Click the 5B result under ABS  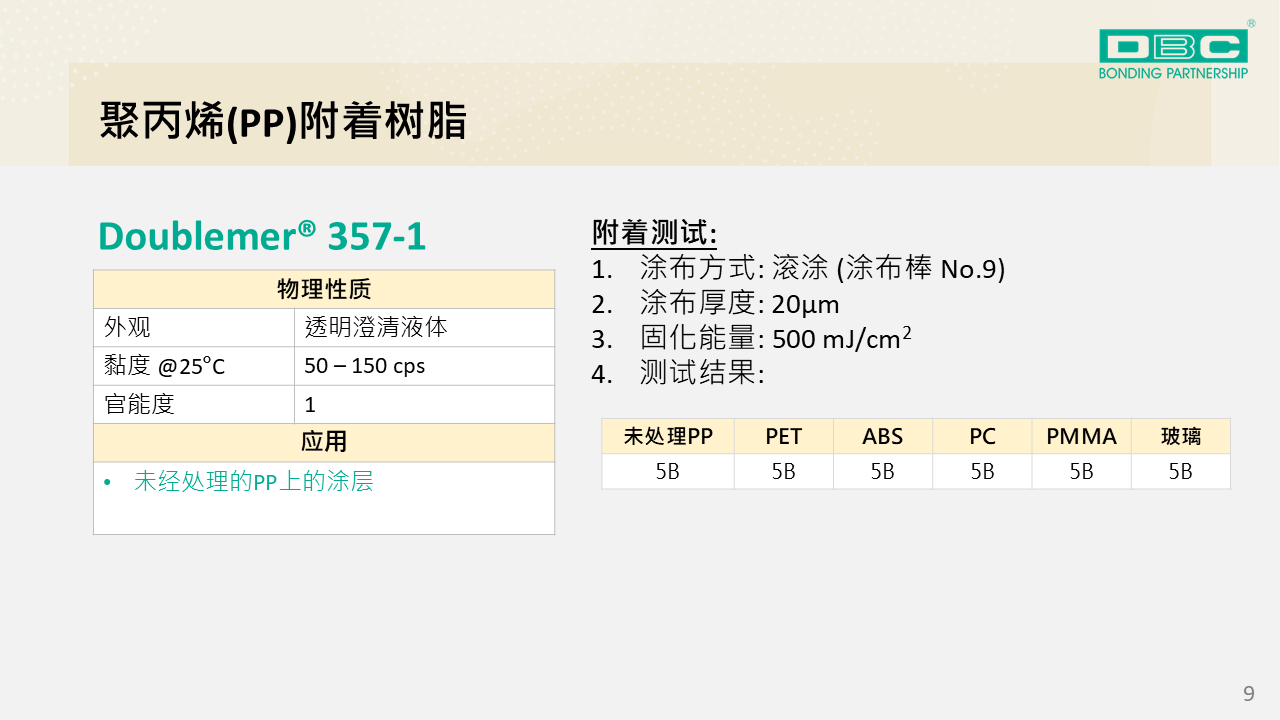click(882, 472)
